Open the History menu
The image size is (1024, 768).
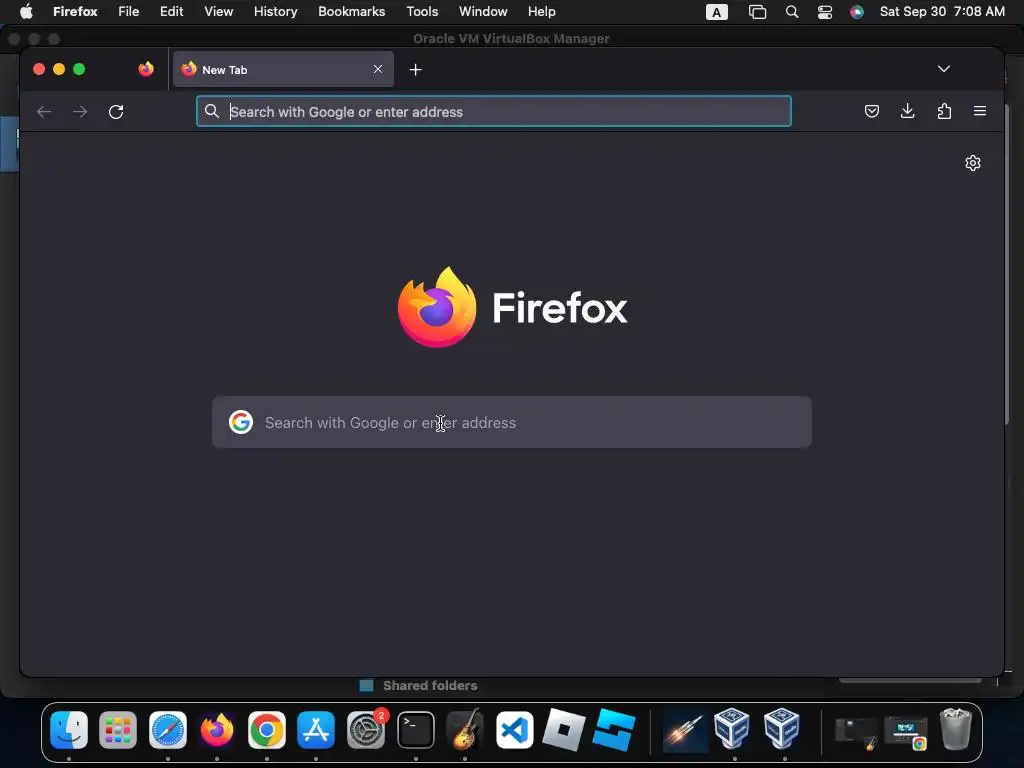pos(276,12)
